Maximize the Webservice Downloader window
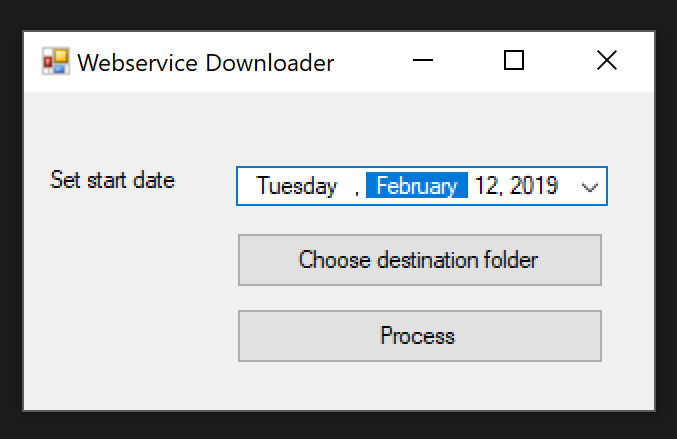Viewport: 677px width, 439px height. click(x=514, y=61)
